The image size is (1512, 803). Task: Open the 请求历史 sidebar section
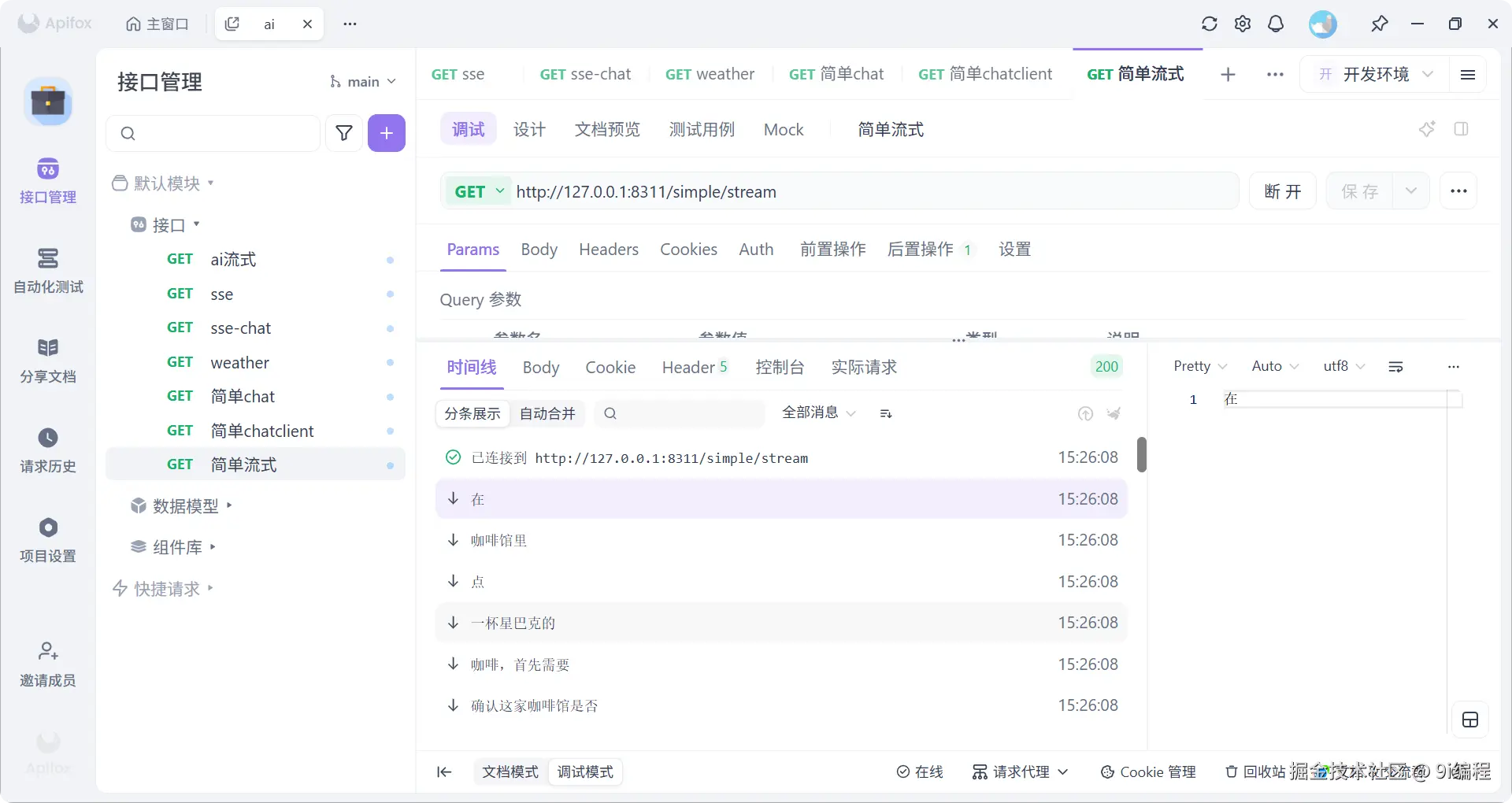(48, 450)
